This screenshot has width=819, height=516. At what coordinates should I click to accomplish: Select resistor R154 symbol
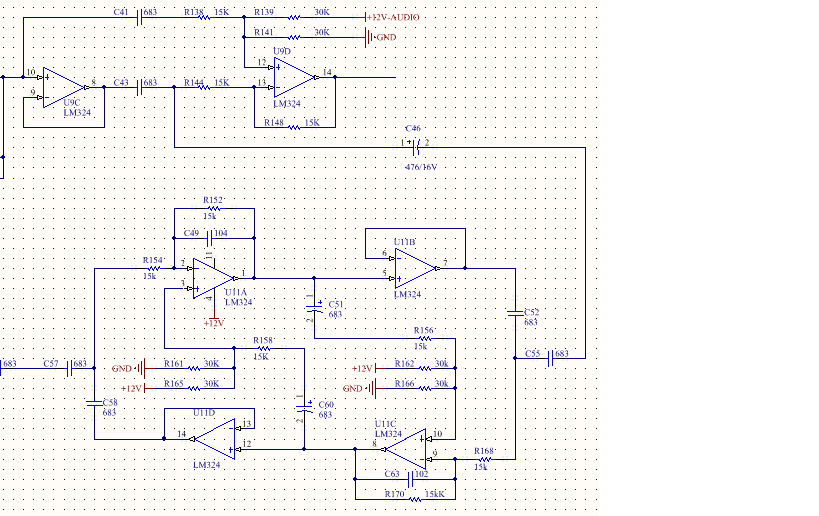tap(154, 268)
